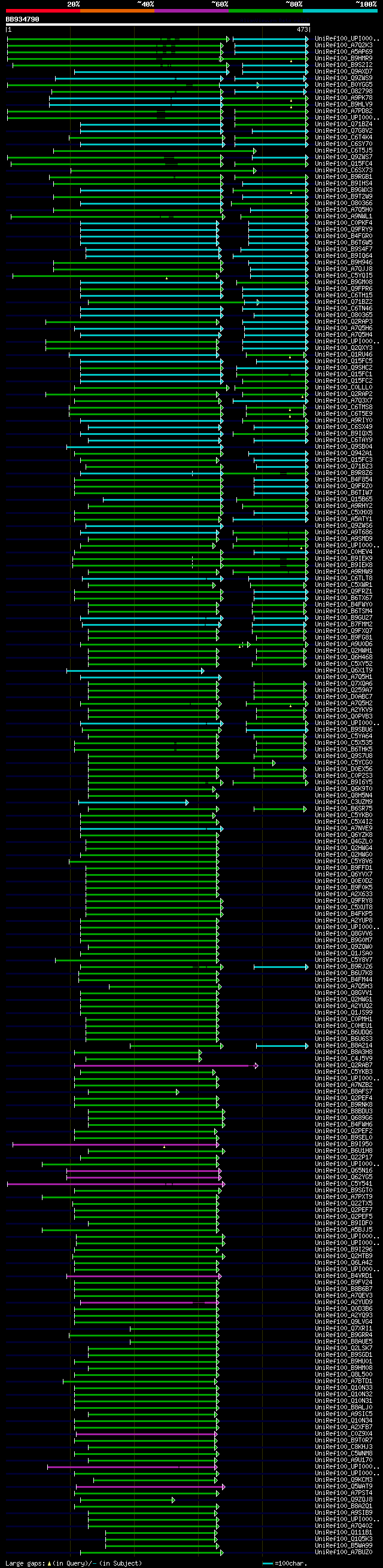This screenshot has height=1568, width=383.
Task: Select the UniRef100_Q6X1T9 entry
Action: point(344,671)
